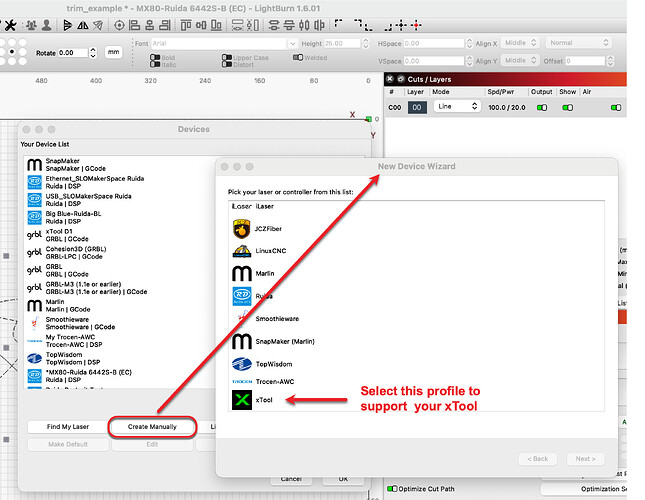This screenshot has height=500, width=645.
Task: Click the Height value stepper
Action: (366, 44)
